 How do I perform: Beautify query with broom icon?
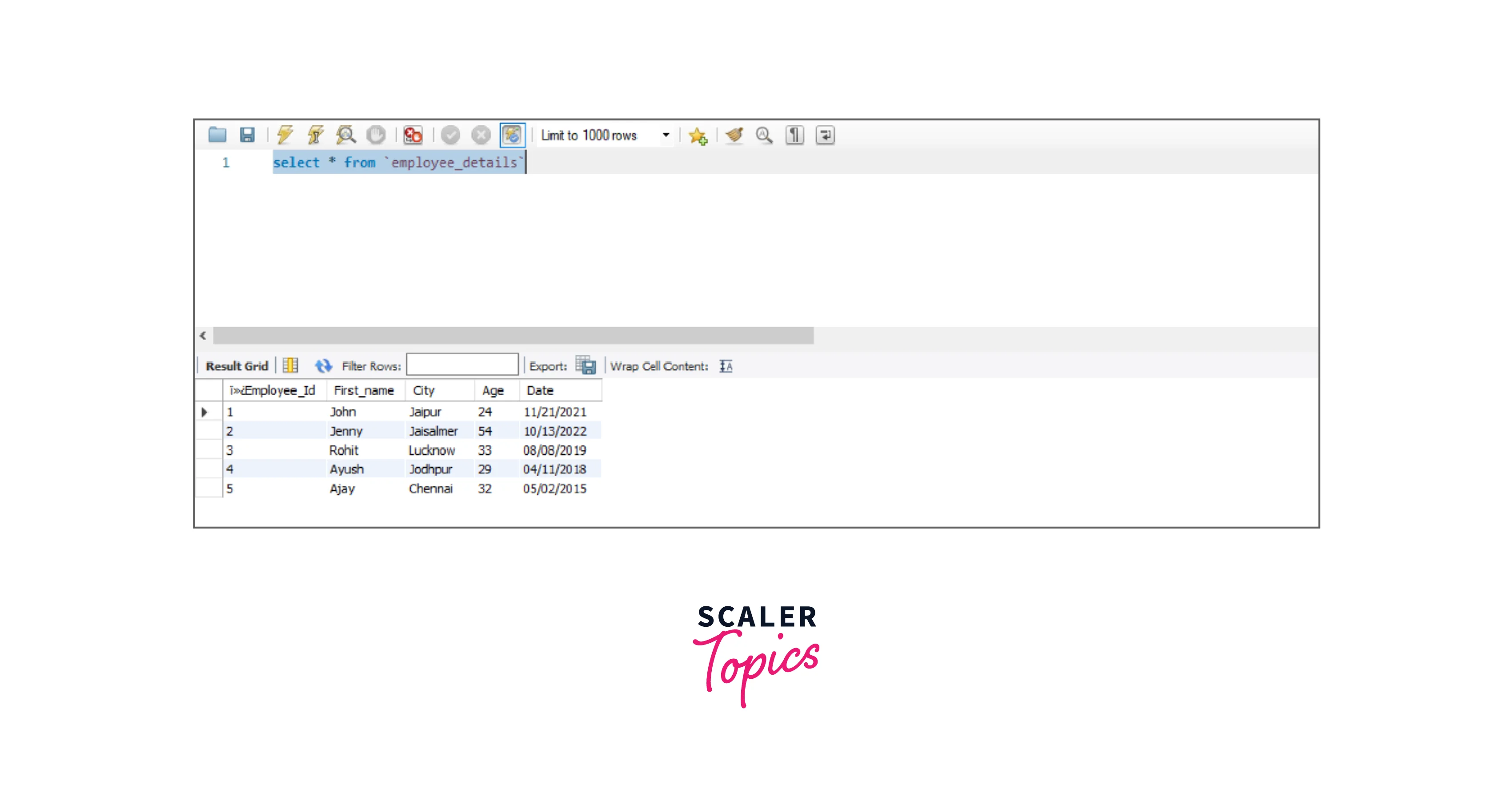click(x=734, y=135)
